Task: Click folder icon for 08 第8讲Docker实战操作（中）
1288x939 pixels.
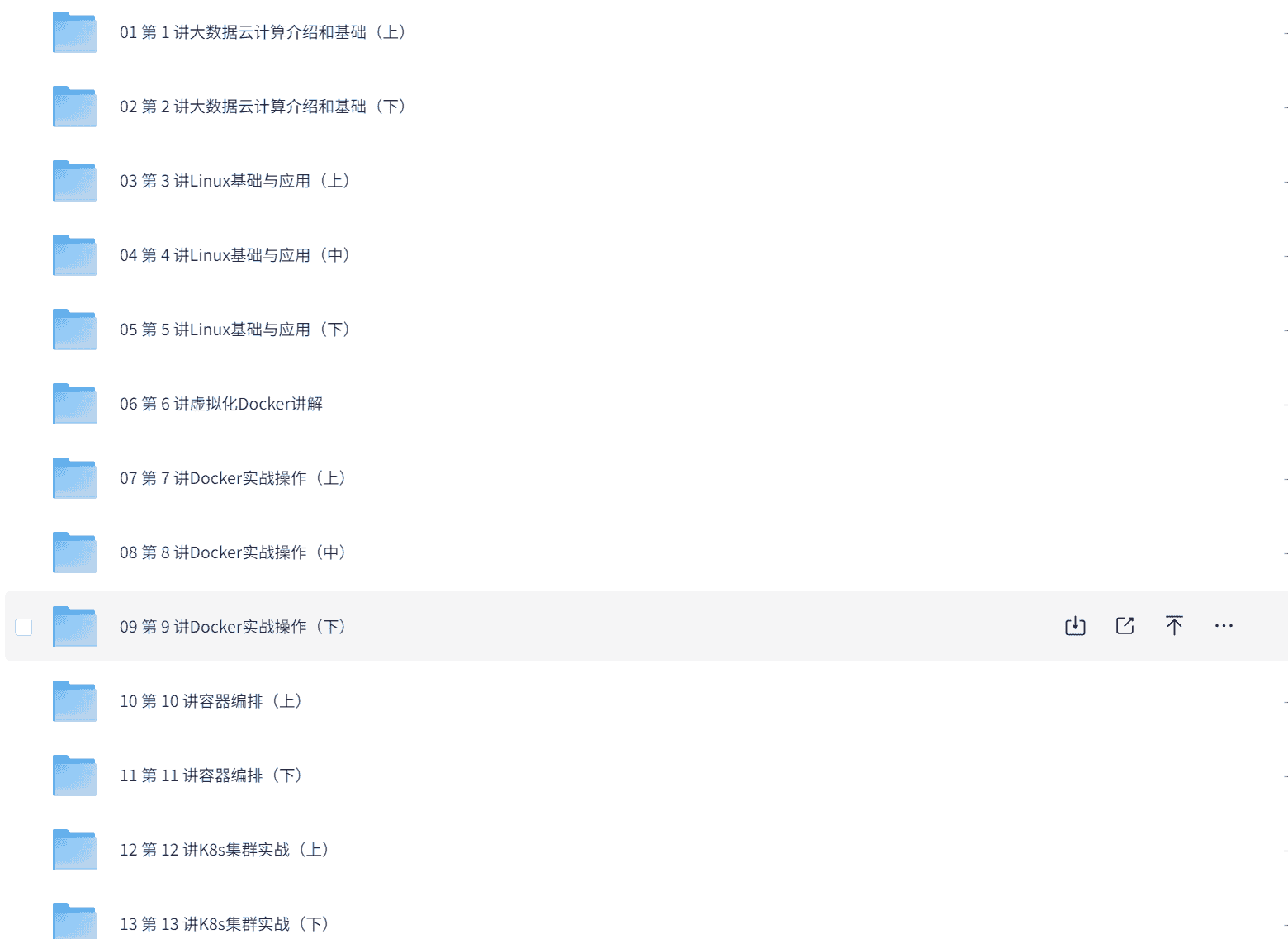Action: pyautogui.click(x=75, y=552)
